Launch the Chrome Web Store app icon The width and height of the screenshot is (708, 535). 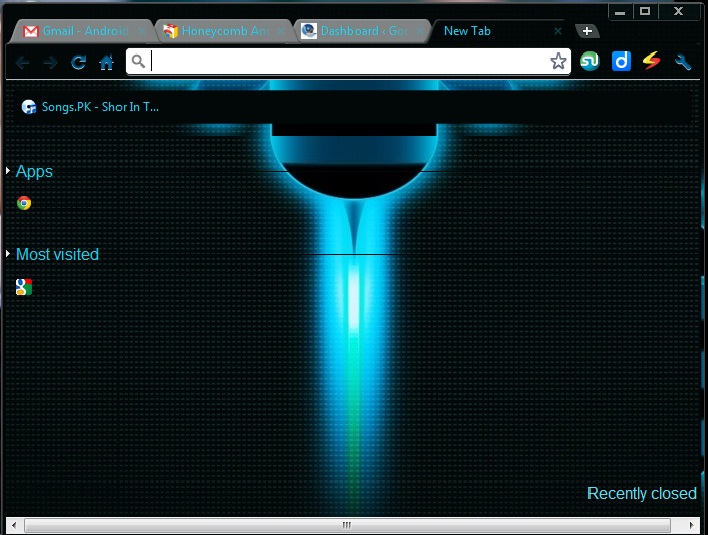(24, 203)
